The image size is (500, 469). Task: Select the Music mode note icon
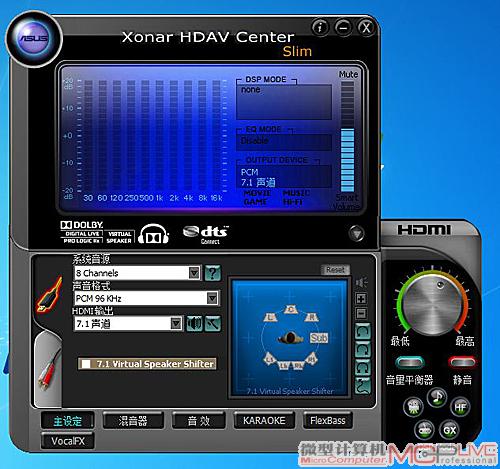tap(437, 397)
